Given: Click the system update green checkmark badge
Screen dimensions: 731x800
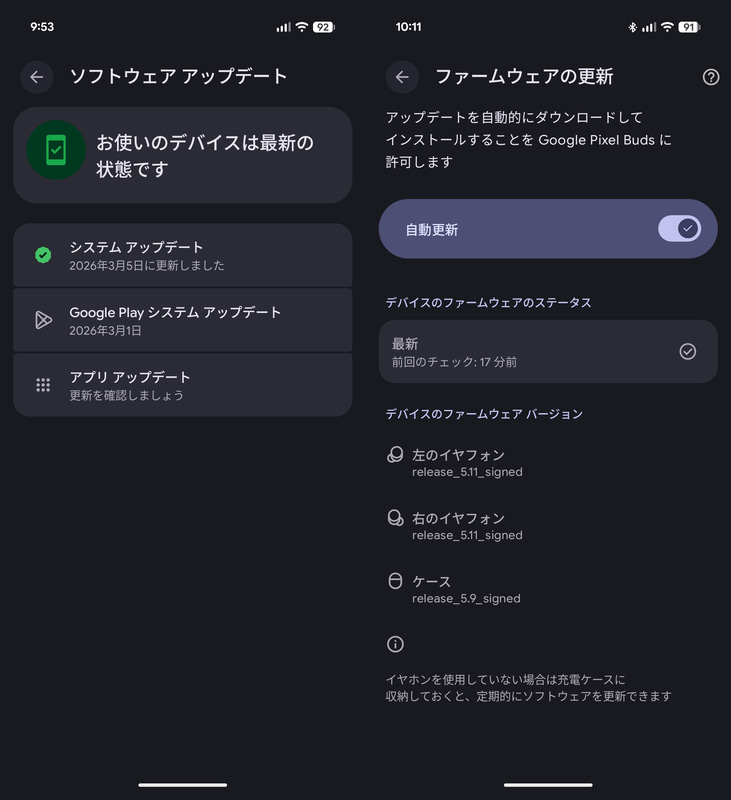Looking at the screenshot, I should [x=42, y=256].
